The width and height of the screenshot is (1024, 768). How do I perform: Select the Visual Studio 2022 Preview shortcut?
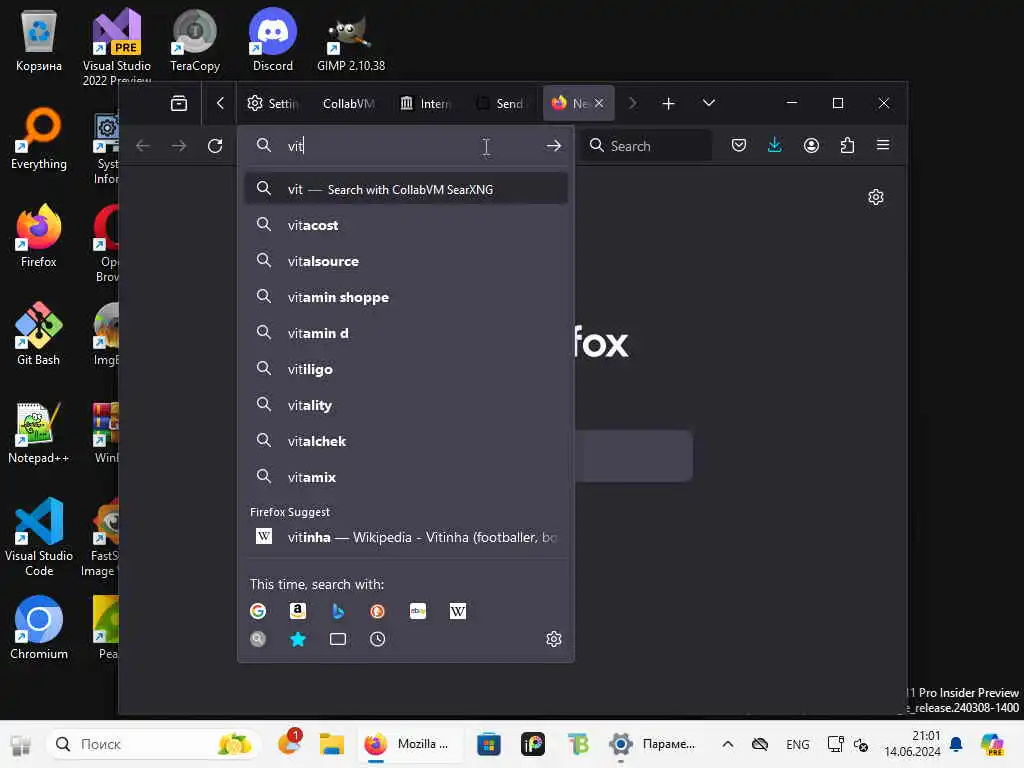[x=117, y=46]
